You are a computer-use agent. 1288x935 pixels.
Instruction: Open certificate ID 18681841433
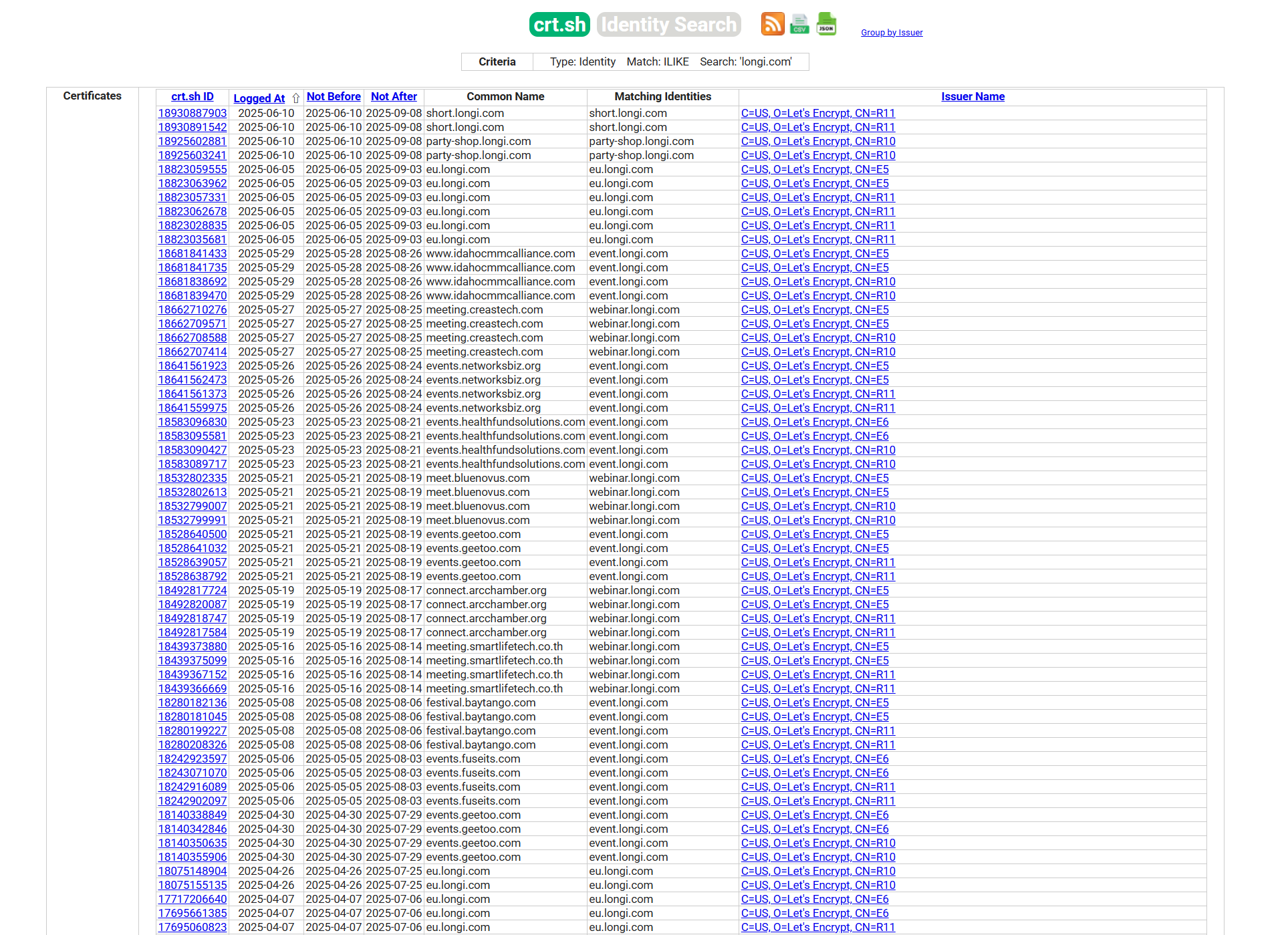tap(192, 253)
